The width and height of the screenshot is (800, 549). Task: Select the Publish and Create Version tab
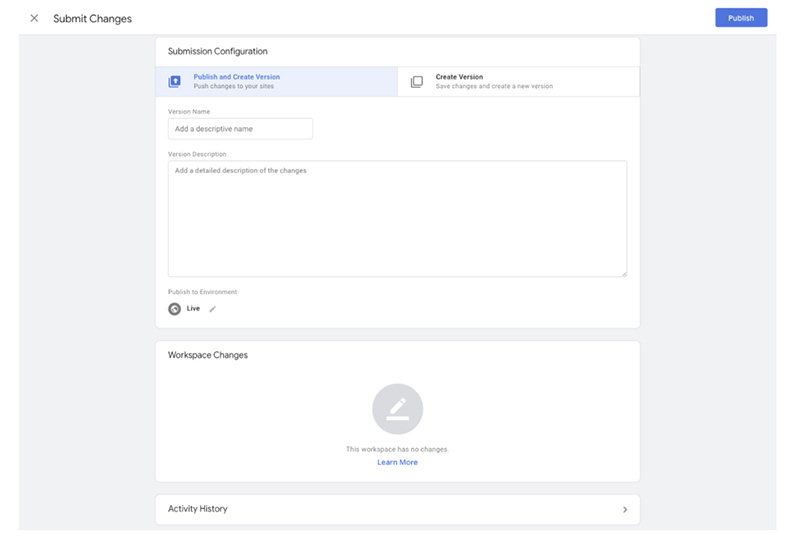point(277,82)
